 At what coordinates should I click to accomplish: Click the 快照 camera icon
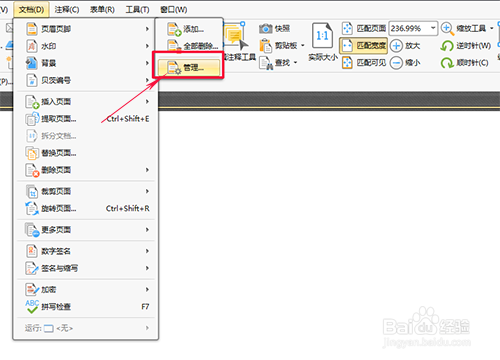click(x=266, y=29)
